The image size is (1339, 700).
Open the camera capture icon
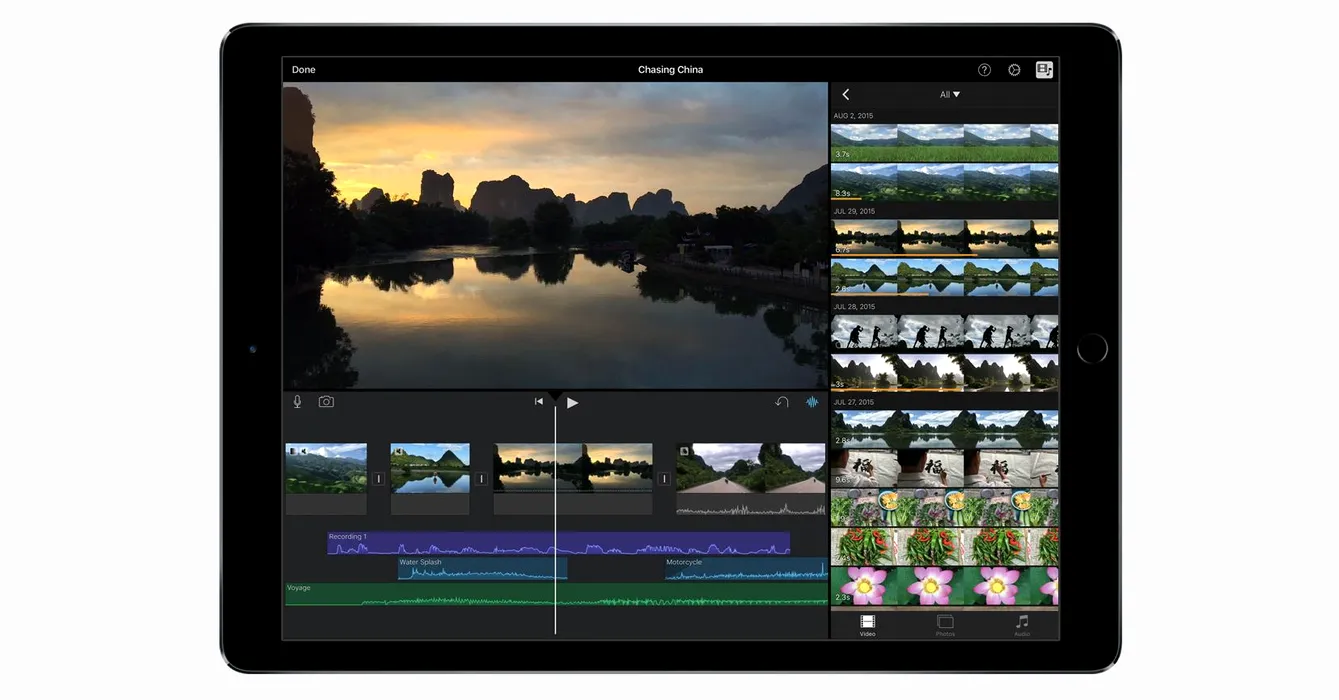pyautogui.click(x=326, y=402)
